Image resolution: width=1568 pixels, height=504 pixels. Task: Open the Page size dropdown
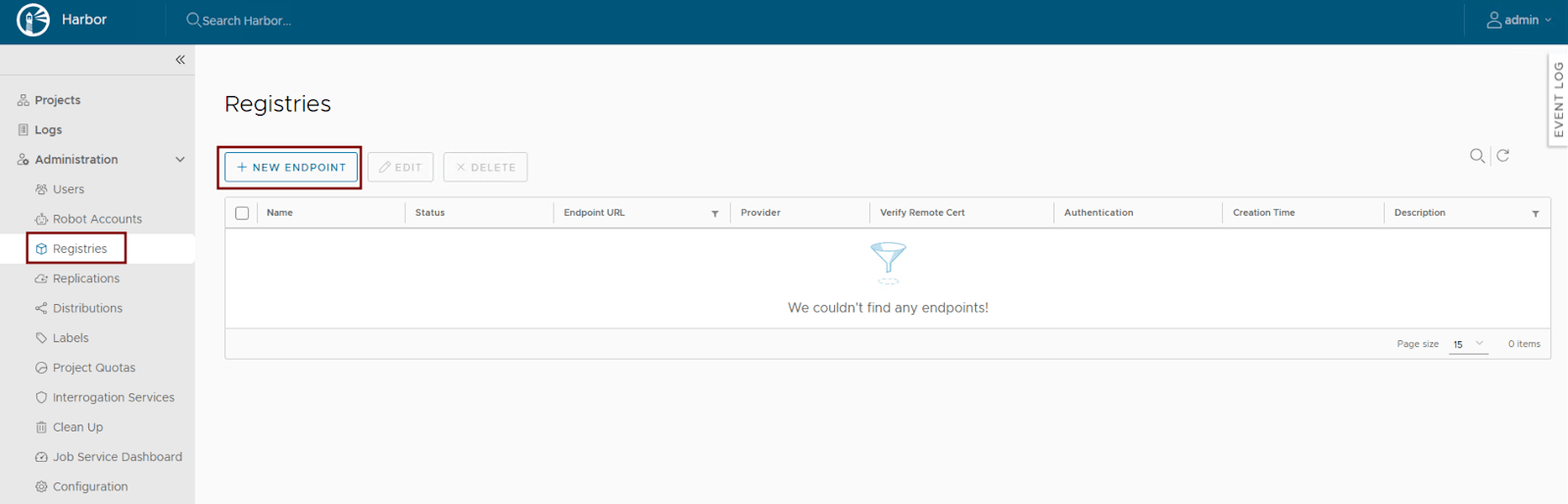pyautogui.click(x=1468, y=344)
